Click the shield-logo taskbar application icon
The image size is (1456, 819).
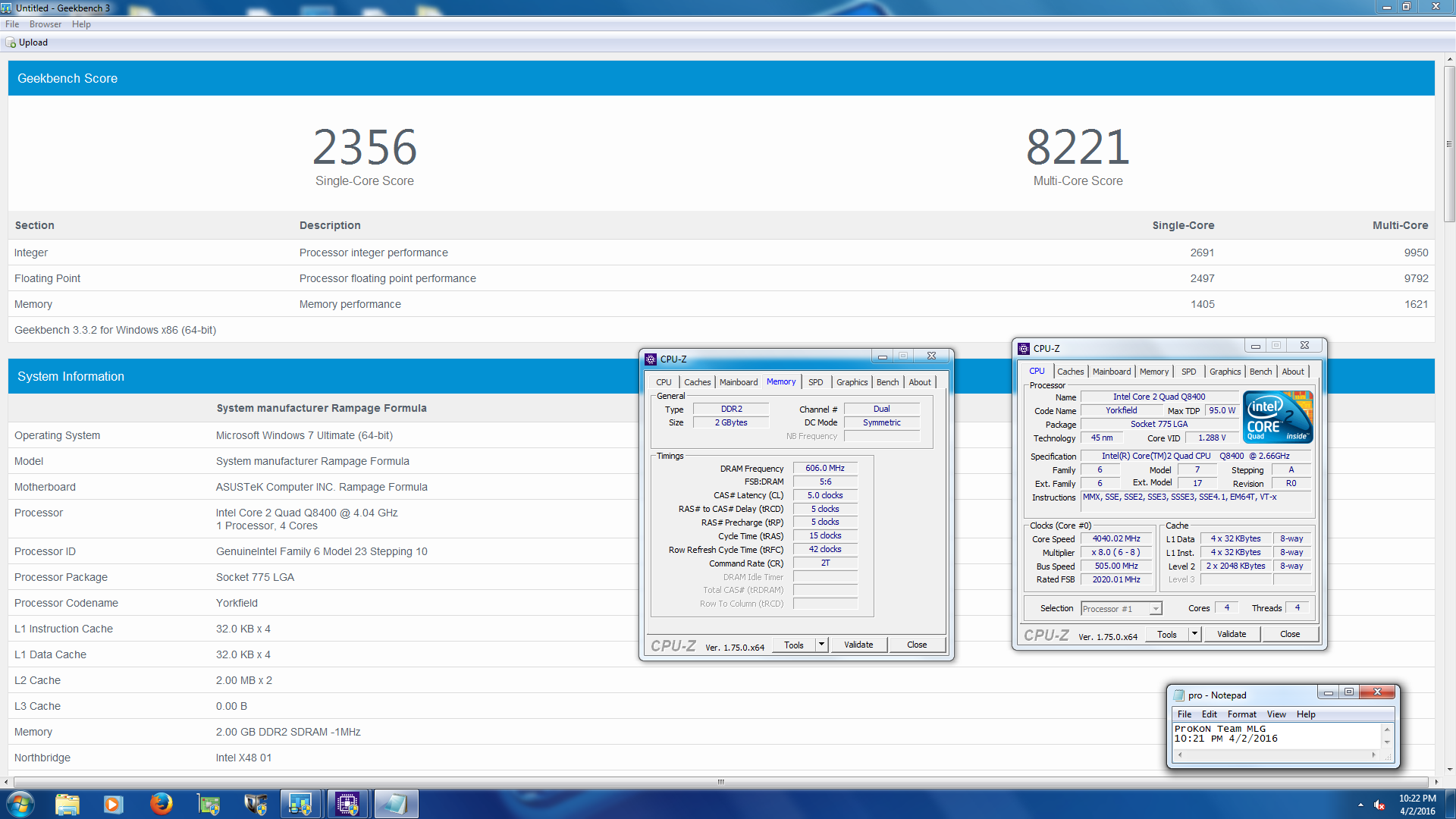coord(256,804)
